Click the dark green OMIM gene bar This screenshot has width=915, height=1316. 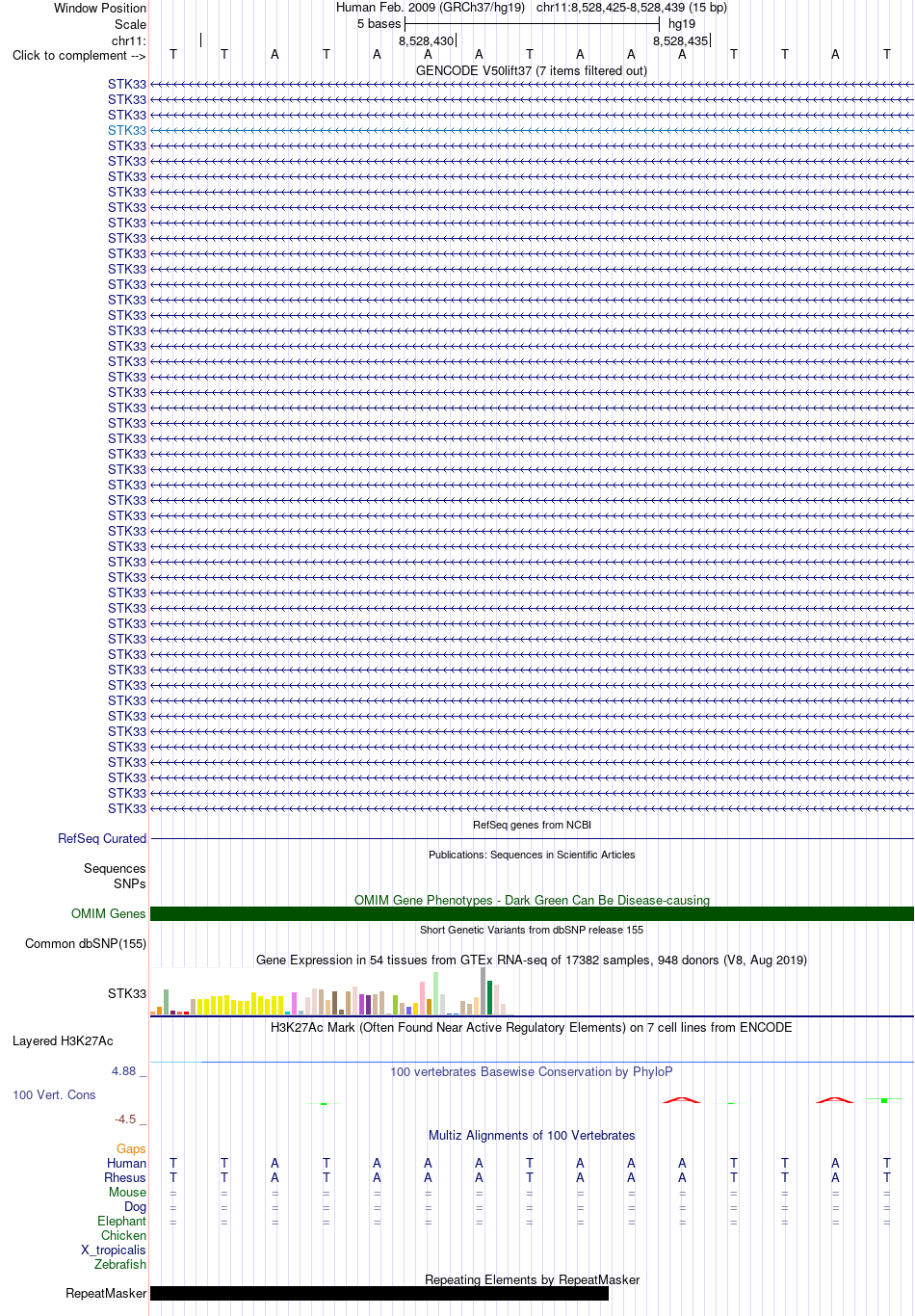pyautogui.click(x=532, y=913)
